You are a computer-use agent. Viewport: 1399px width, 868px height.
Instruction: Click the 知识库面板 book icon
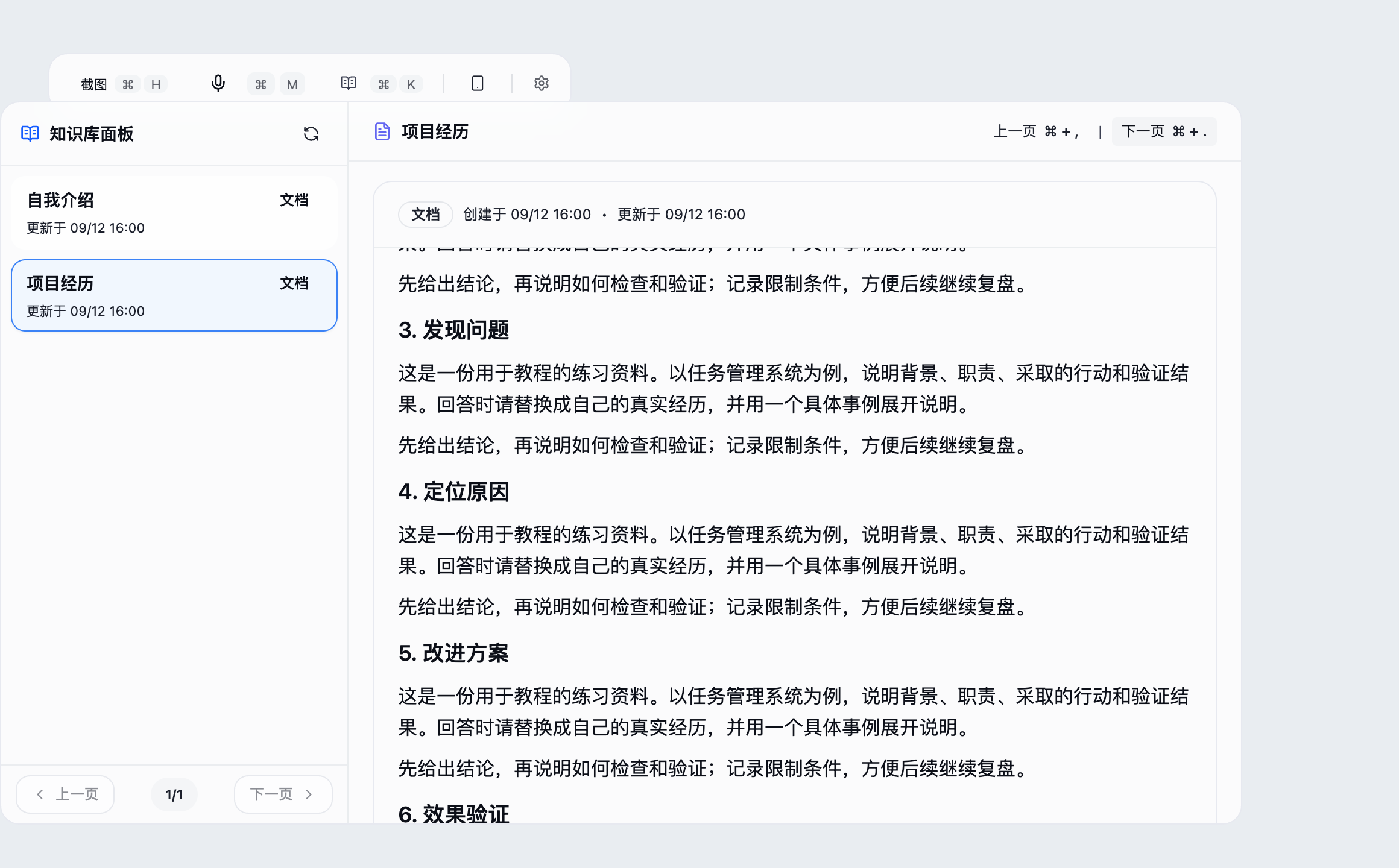(x=30, y=134)
